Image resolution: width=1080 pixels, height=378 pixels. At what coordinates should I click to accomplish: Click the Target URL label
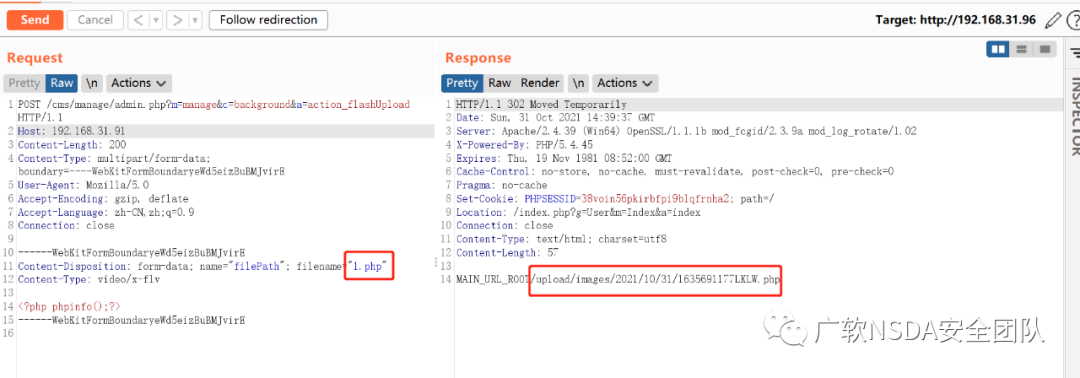tap(955, 20)
